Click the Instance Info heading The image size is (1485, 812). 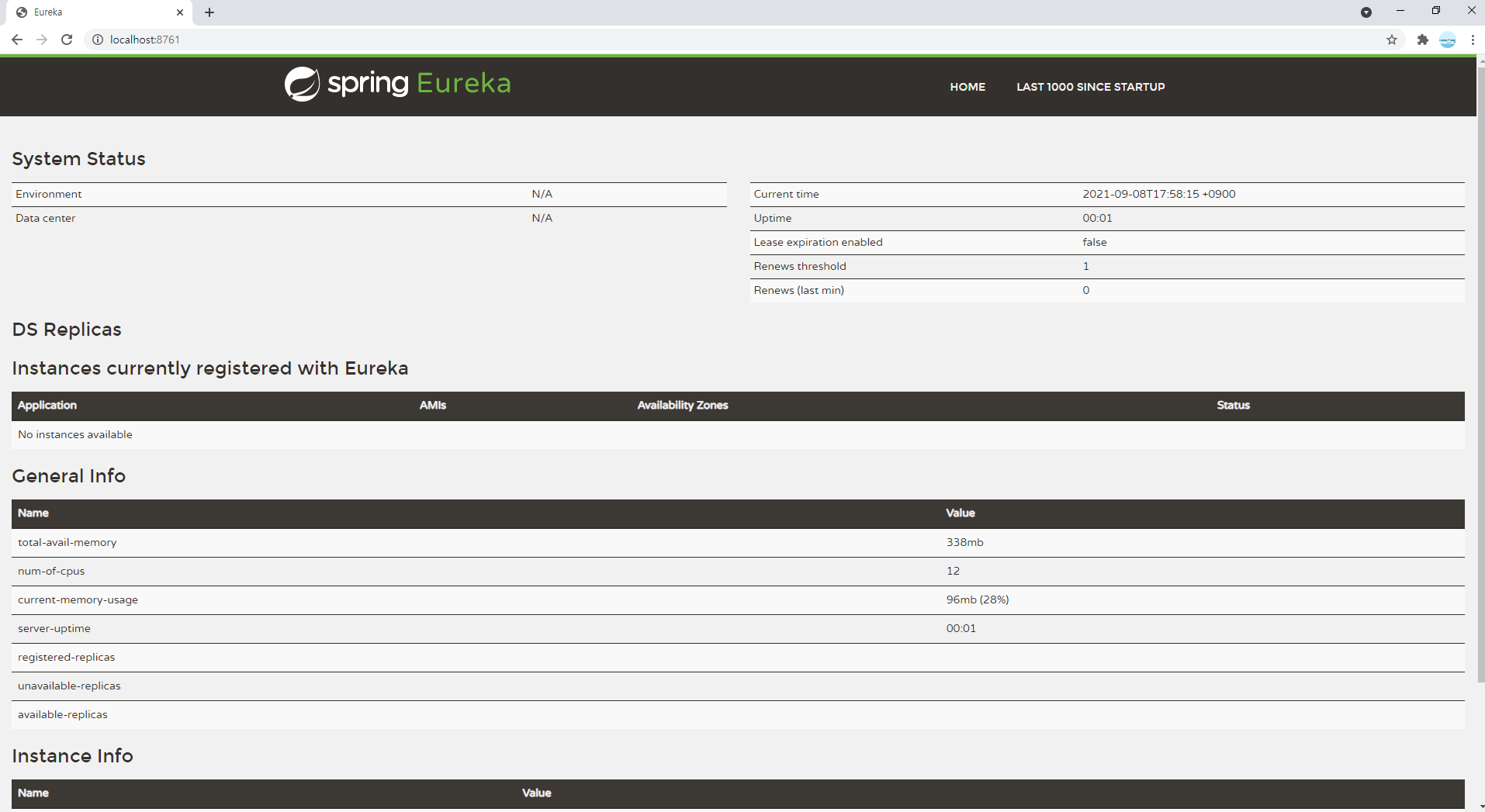[x=72, y=756]
